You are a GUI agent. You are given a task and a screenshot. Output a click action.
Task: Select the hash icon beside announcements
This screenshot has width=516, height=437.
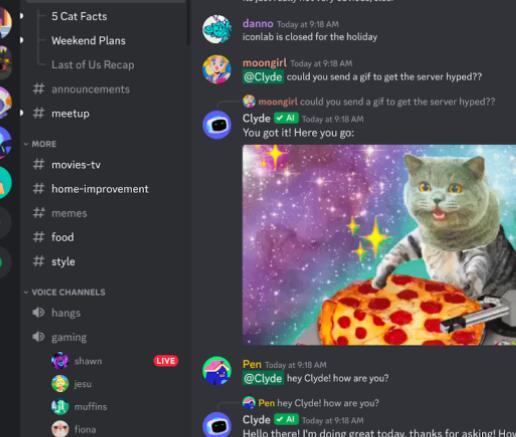pyautogui.click(x=39, y=89)
